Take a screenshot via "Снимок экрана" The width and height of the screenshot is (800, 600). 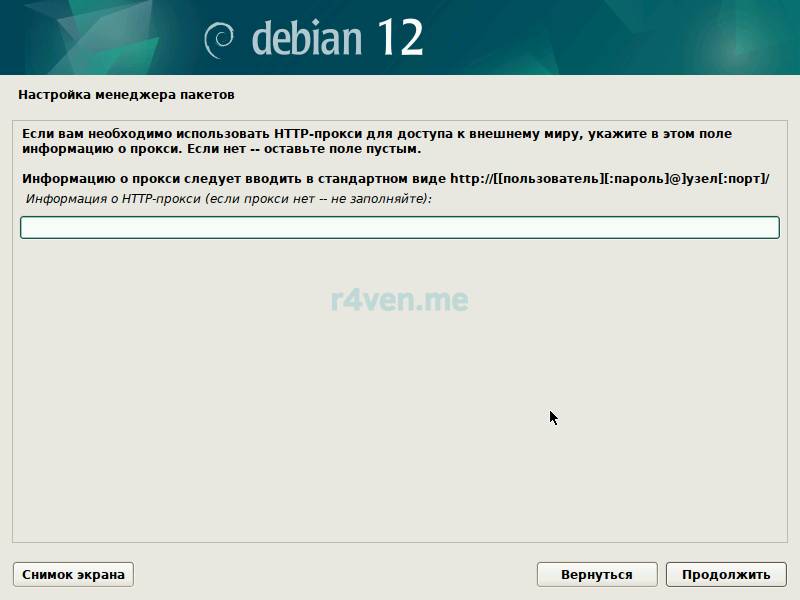73,574
